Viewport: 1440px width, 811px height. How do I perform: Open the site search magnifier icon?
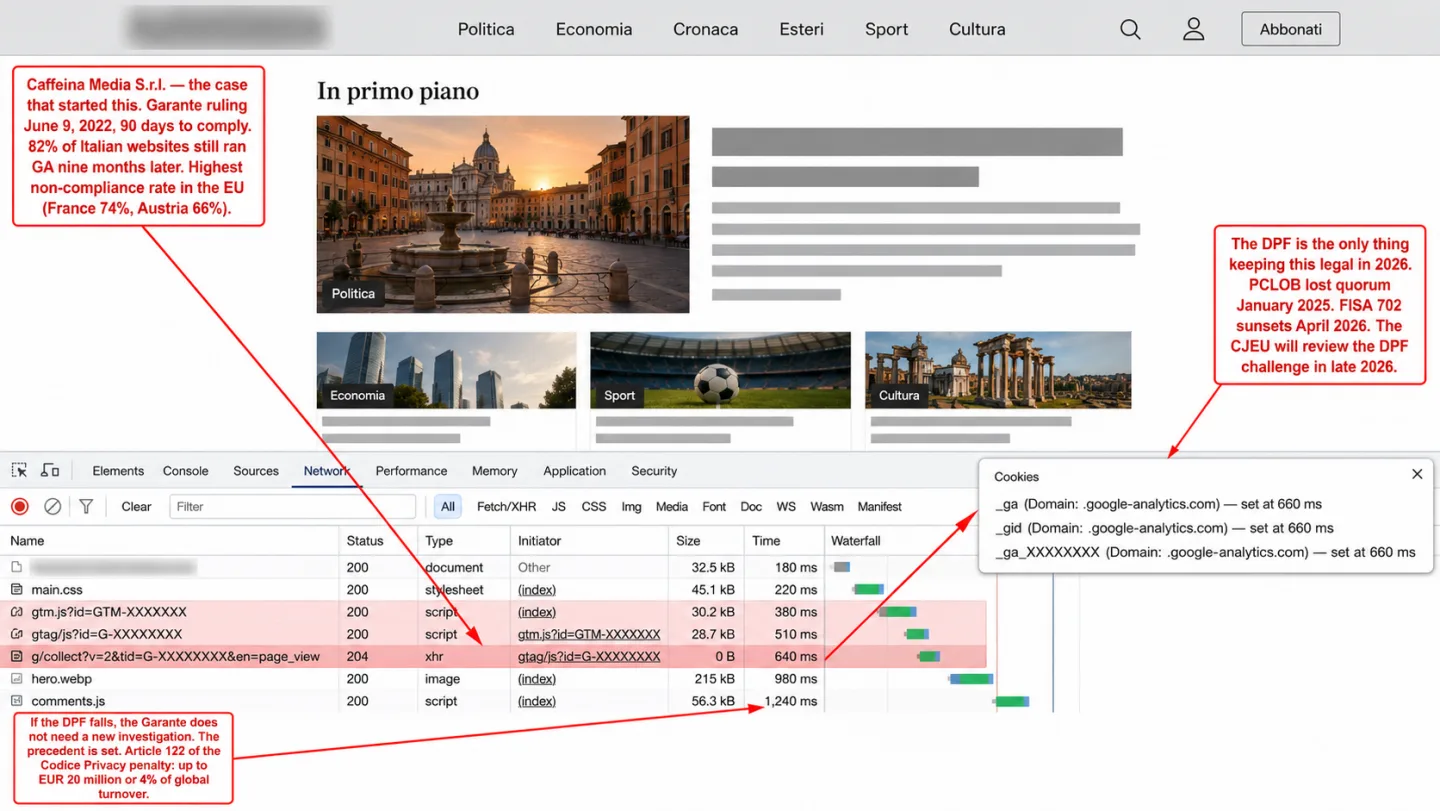point(1130,29)
